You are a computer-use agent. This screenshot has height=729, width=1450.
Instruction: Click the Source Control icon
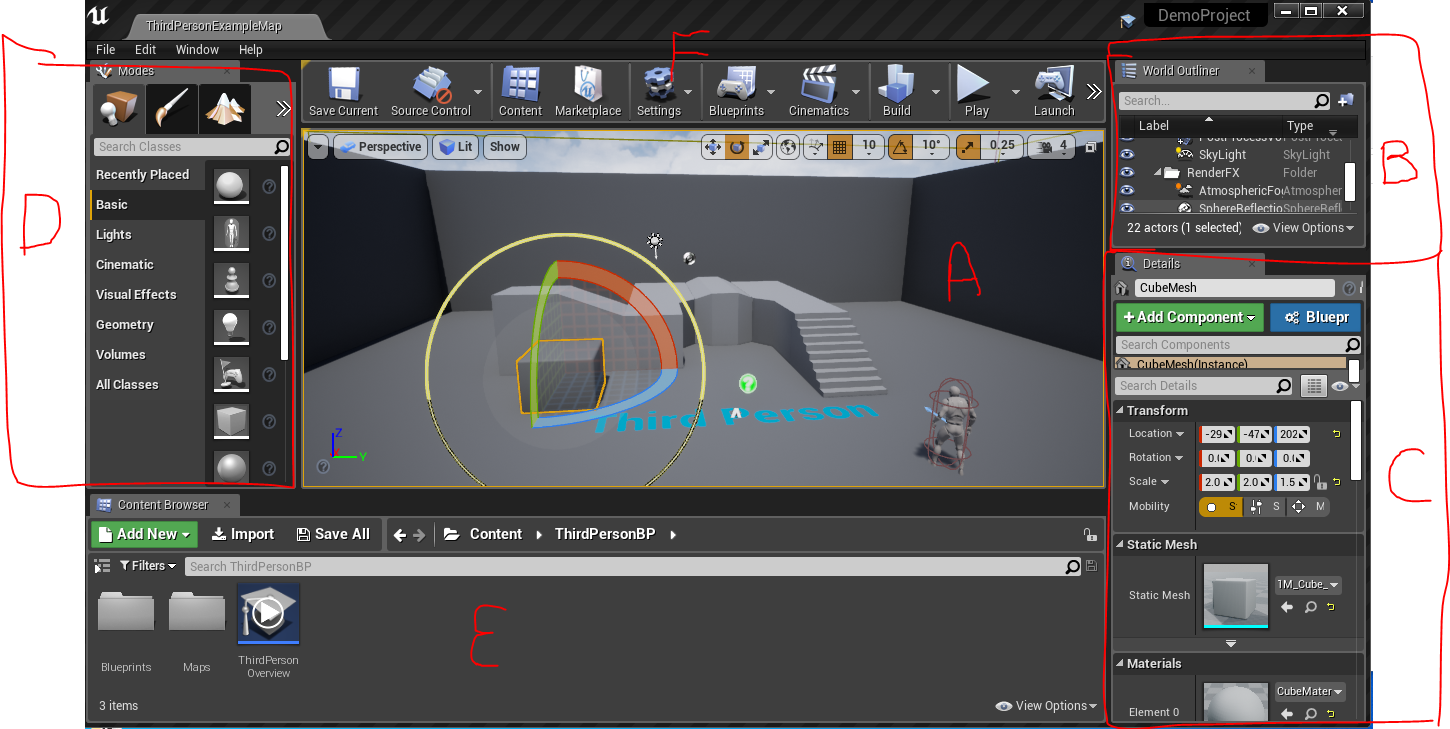point(430,85)
